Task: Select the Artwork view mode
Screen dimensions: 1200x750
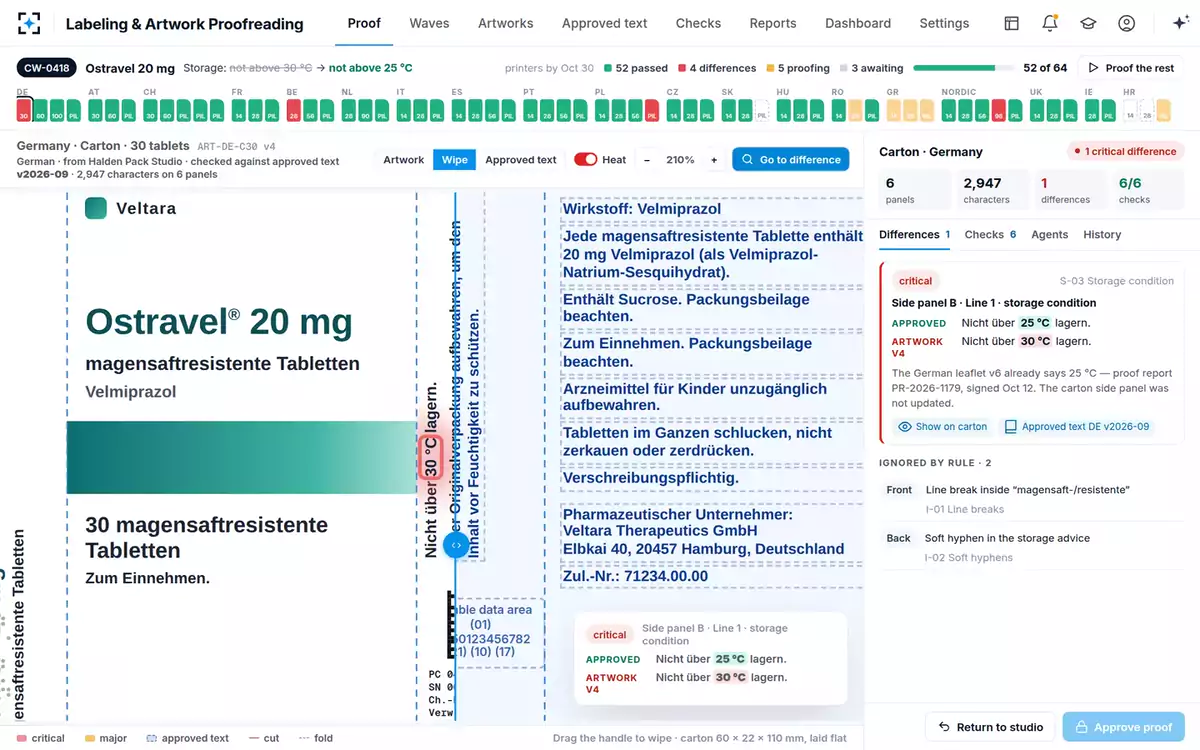Action: [x=404, y=160]
